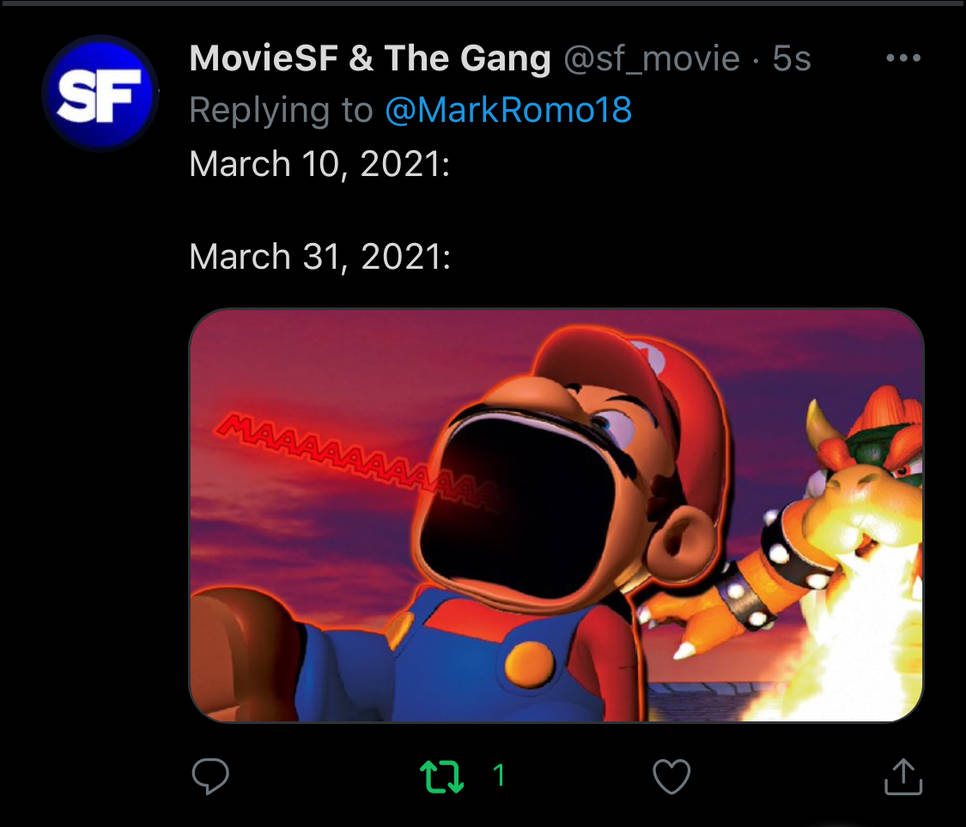Reply using the speech bubble icon
The height and width of the screenshot is (827, 966).
pyautogui.click(x=210, y=775)
